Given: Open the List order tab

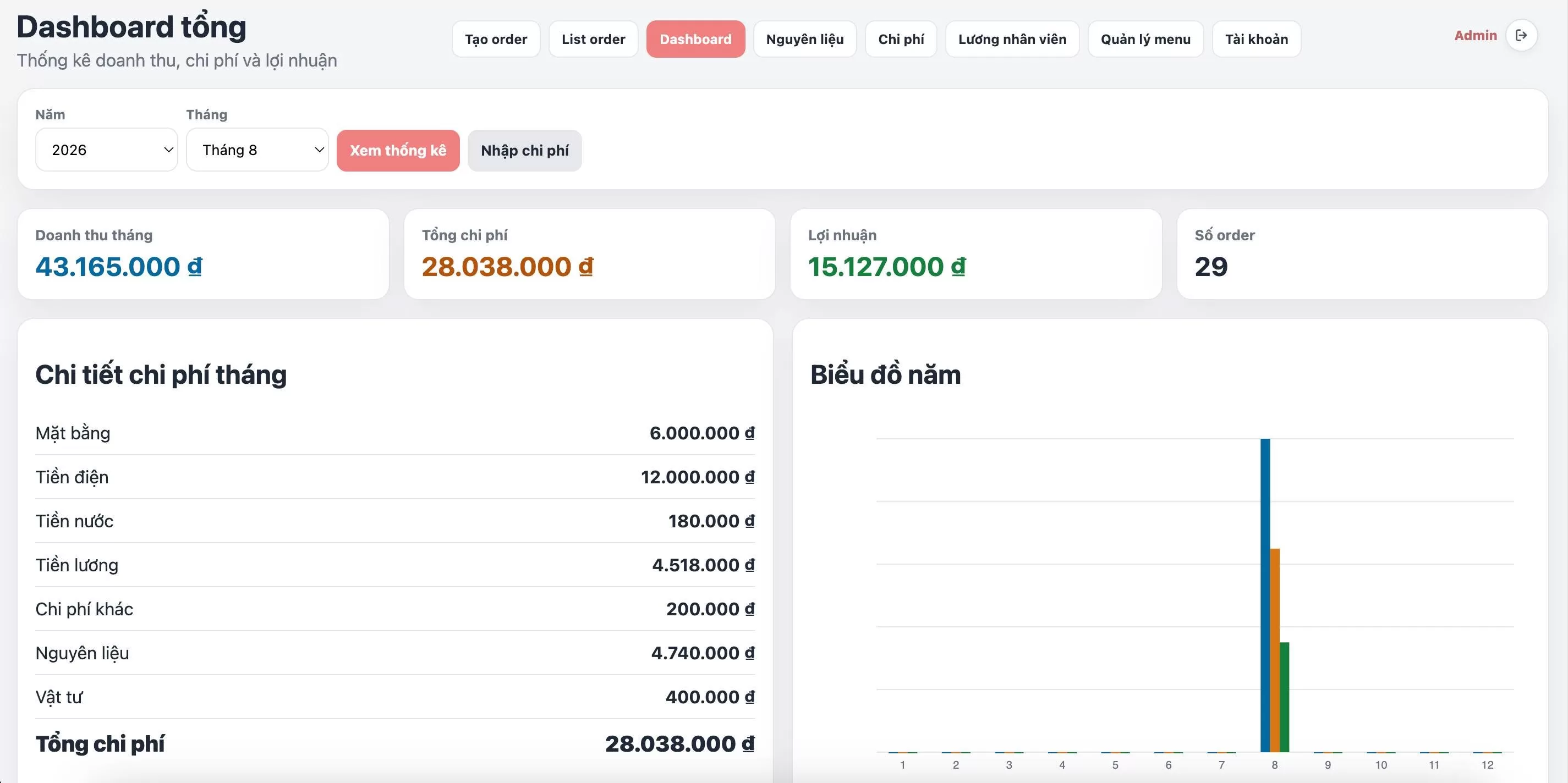Looking at the screenshot, I should click(x=594, y=39).
